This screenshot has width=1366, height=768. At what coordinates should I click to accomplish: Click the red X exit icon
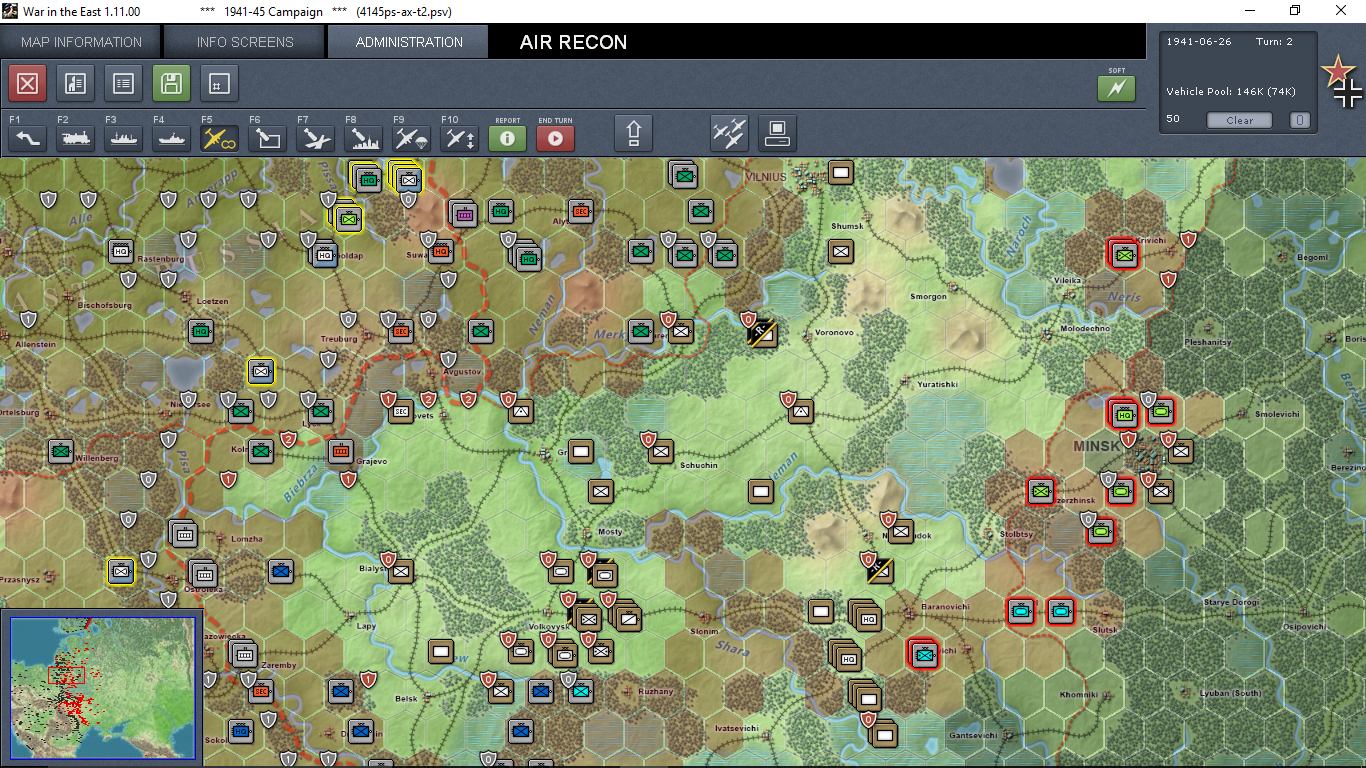[x=27, y=84]
